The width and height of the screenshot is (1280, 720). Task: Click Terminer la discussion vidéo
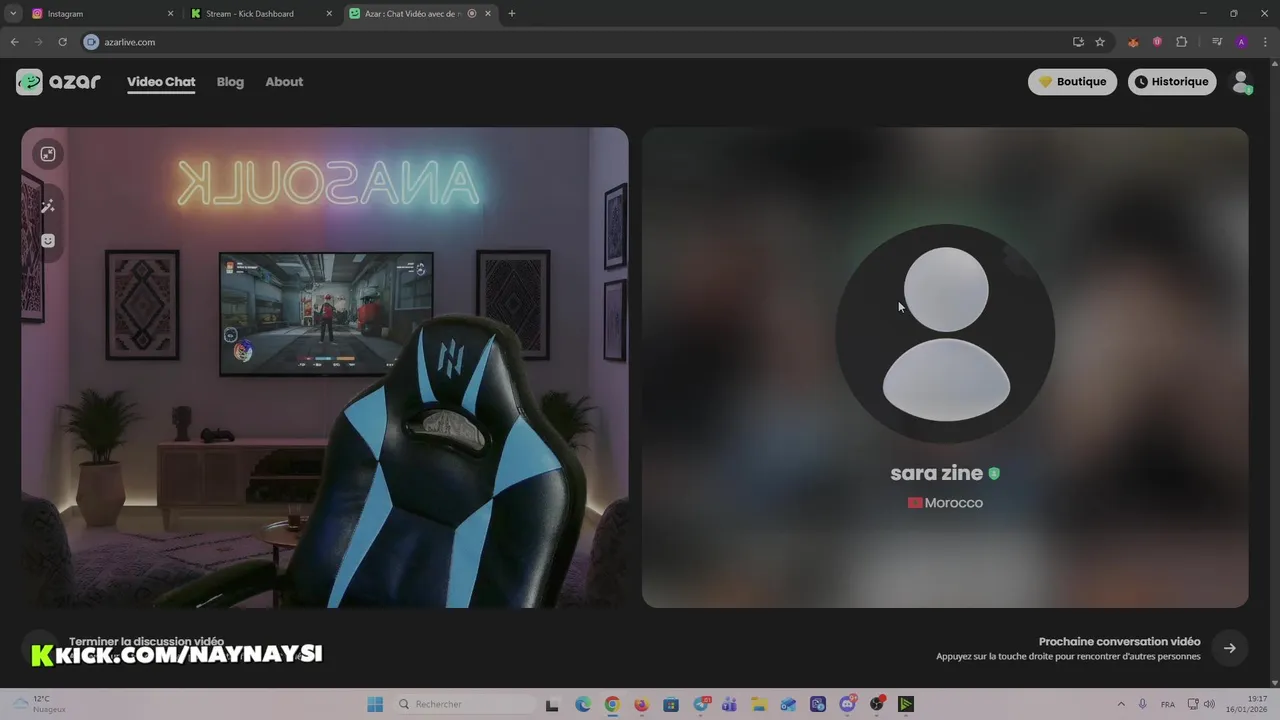(146, 642)
